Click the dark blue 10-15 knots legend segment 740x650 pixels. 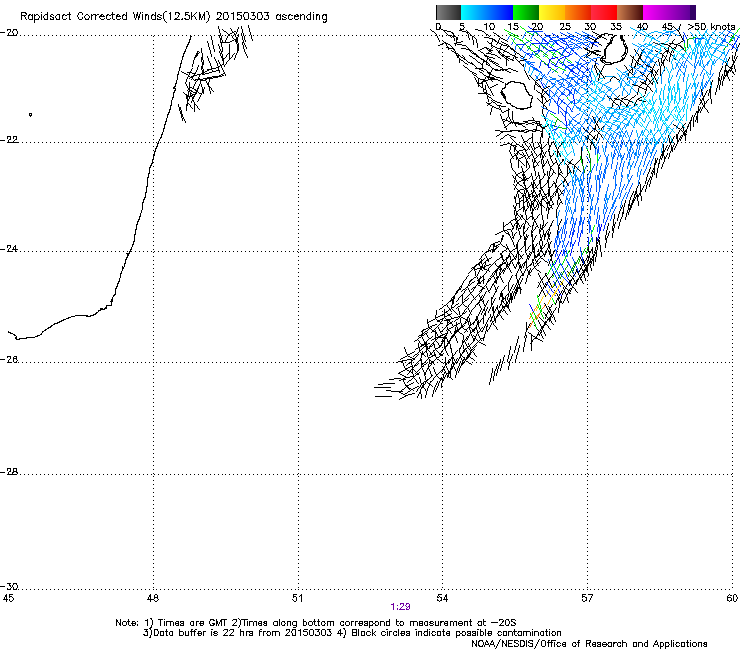[500, 12]
